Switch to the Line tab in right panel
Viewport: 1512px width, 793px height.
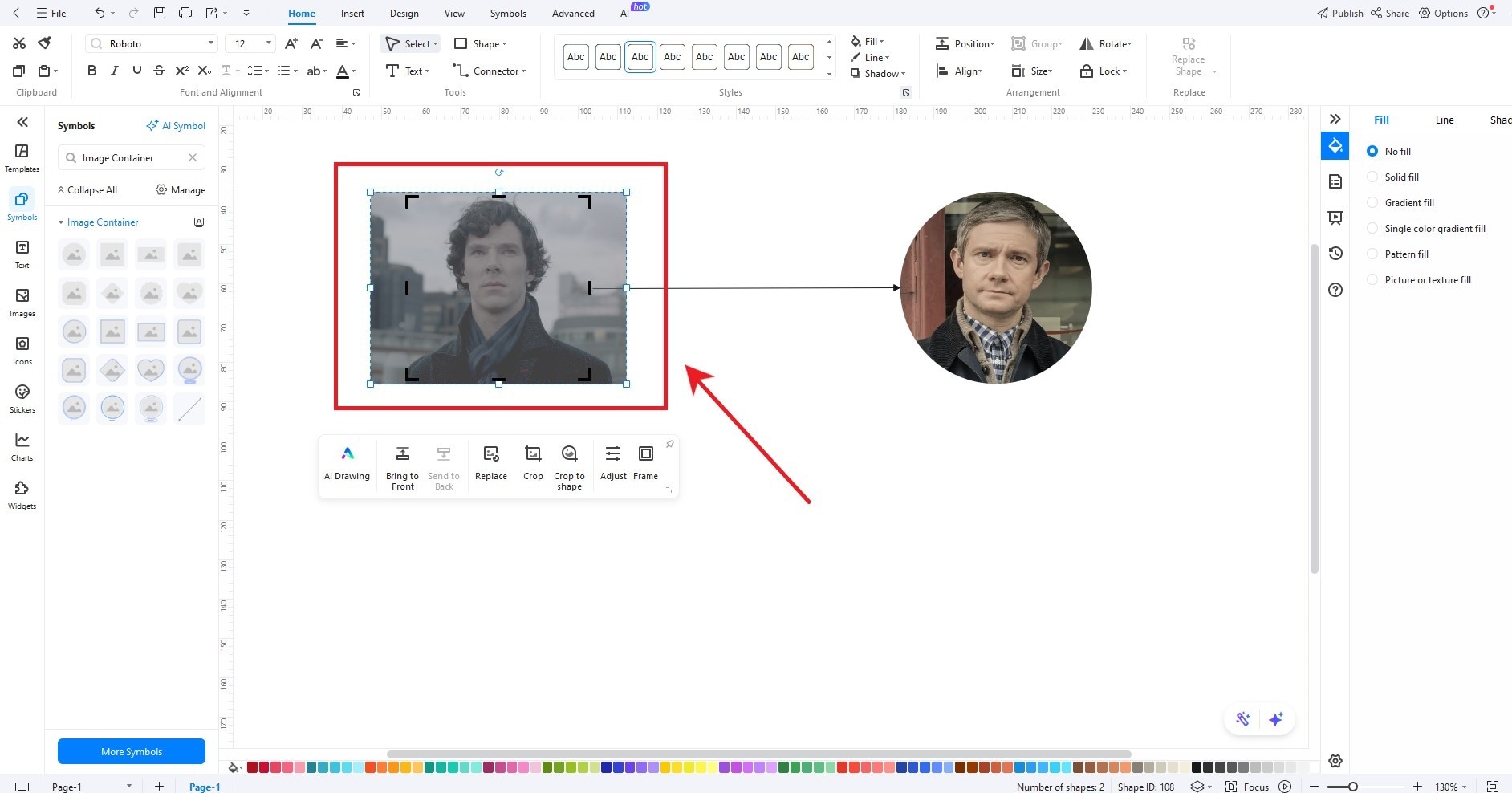click(x=1445, y=120)
